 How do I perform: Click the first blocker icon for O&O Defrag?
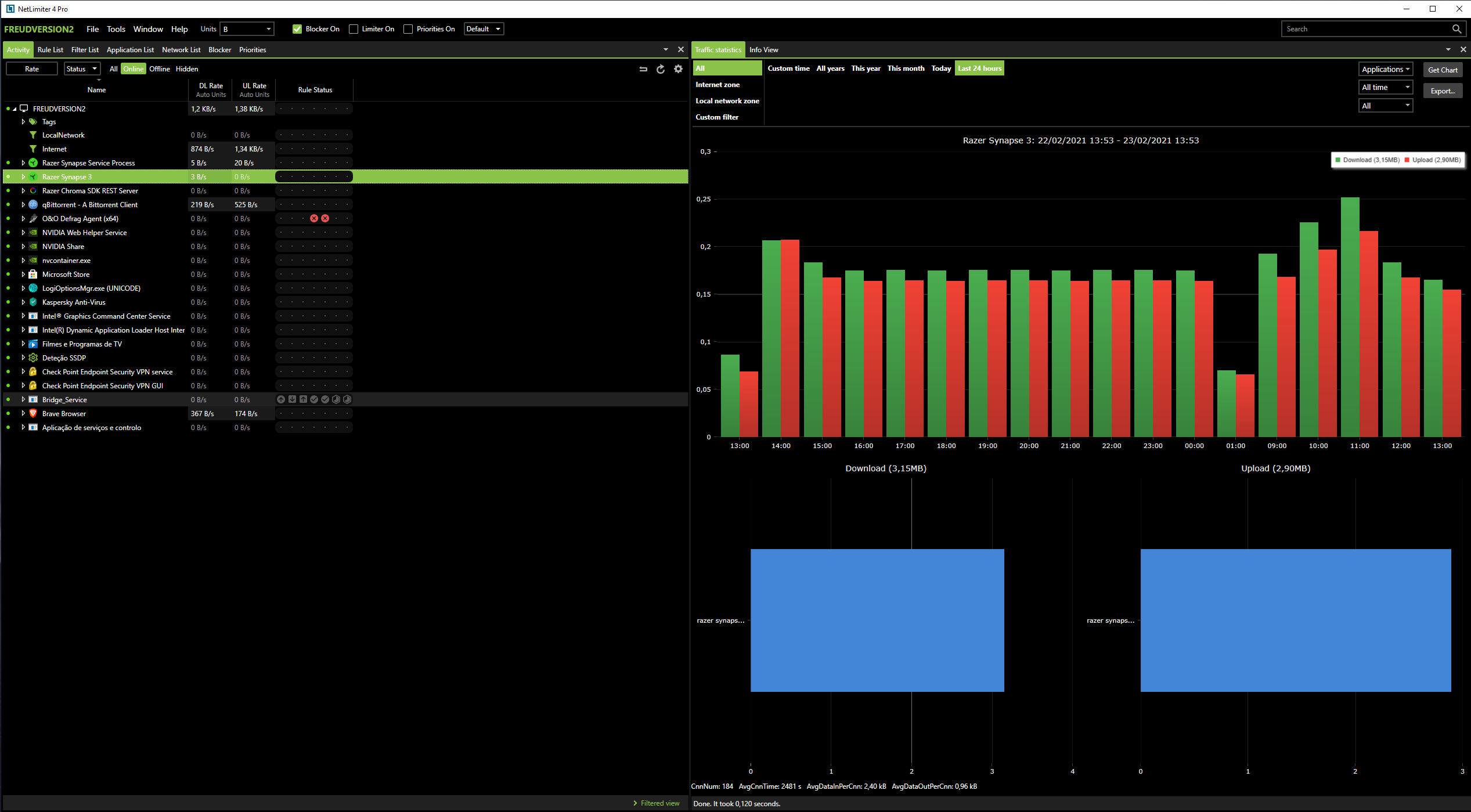[314, 219]
